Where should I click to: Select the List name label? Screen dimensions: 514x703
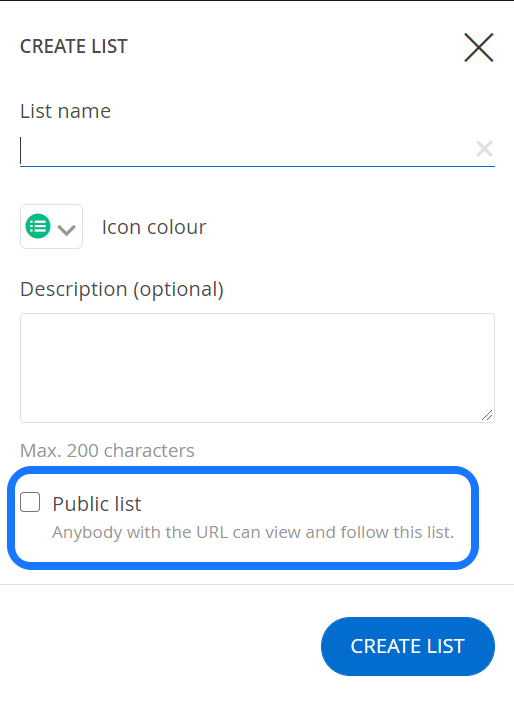pos(65,111)
